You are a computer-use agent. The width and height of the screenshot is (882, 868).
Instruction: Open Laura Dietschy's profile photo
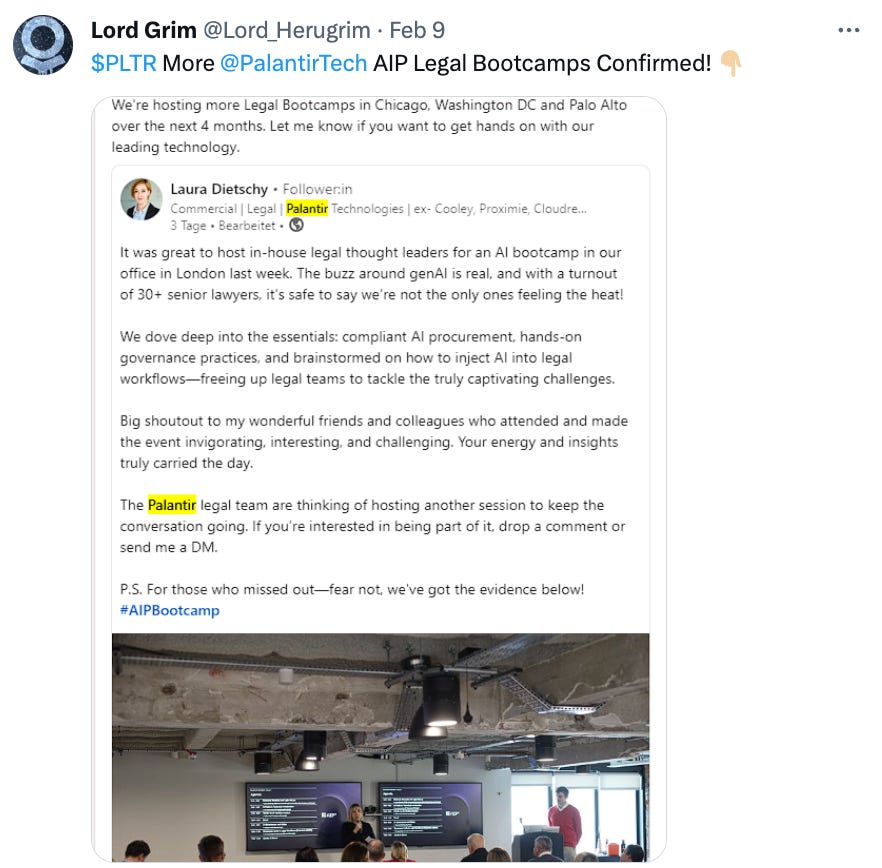pos(141,199)
